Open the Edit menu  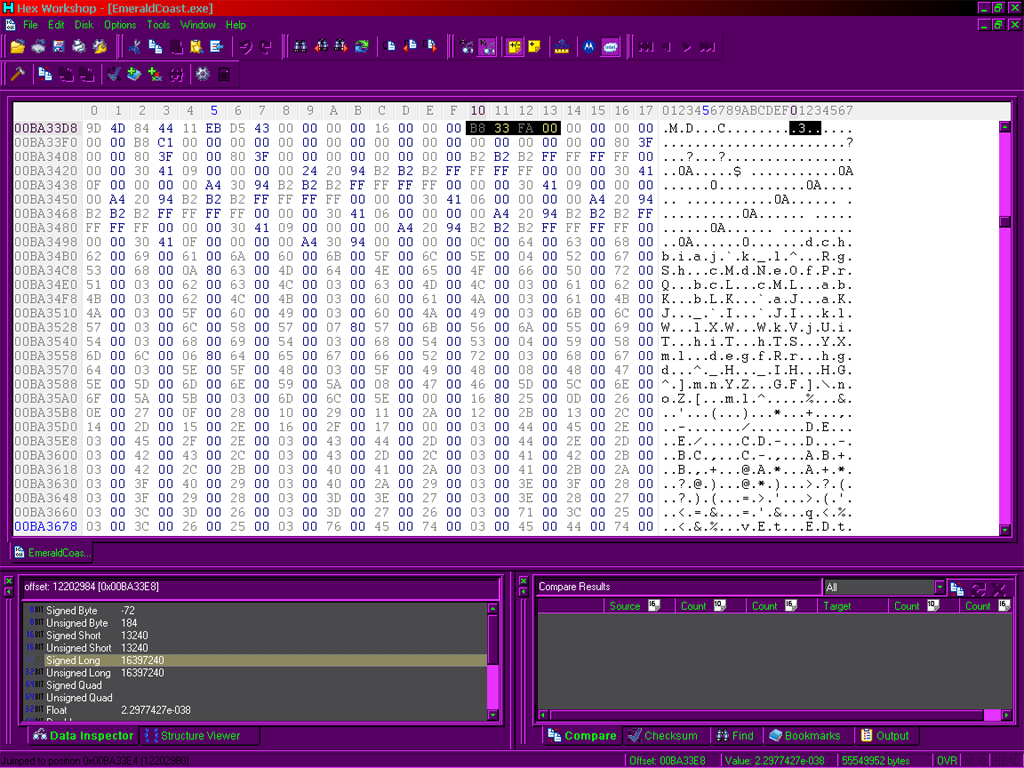(56, 25)
